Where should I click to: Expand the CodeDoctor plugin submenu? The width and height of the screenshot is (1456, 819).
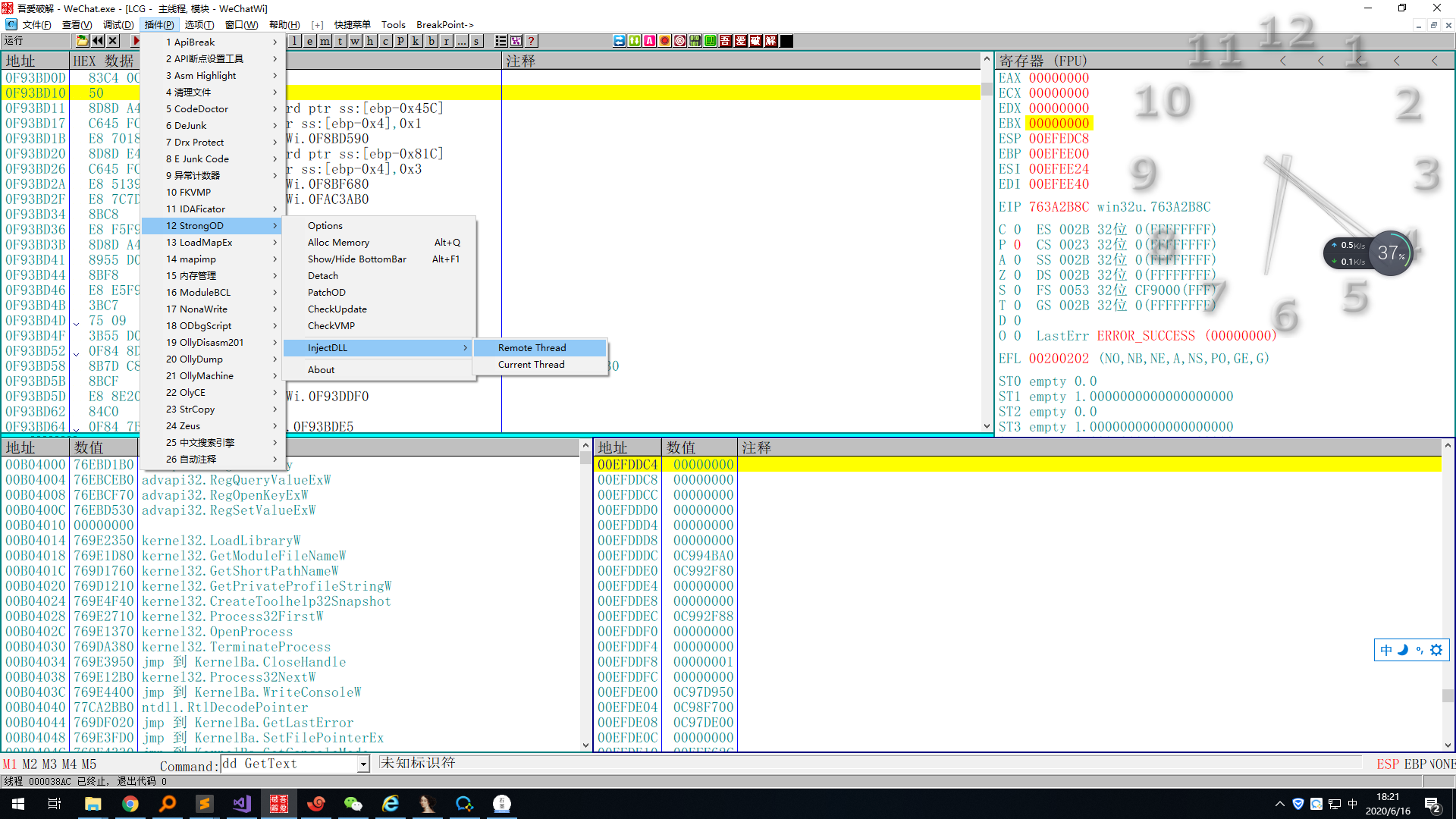[x=212, y=109]
